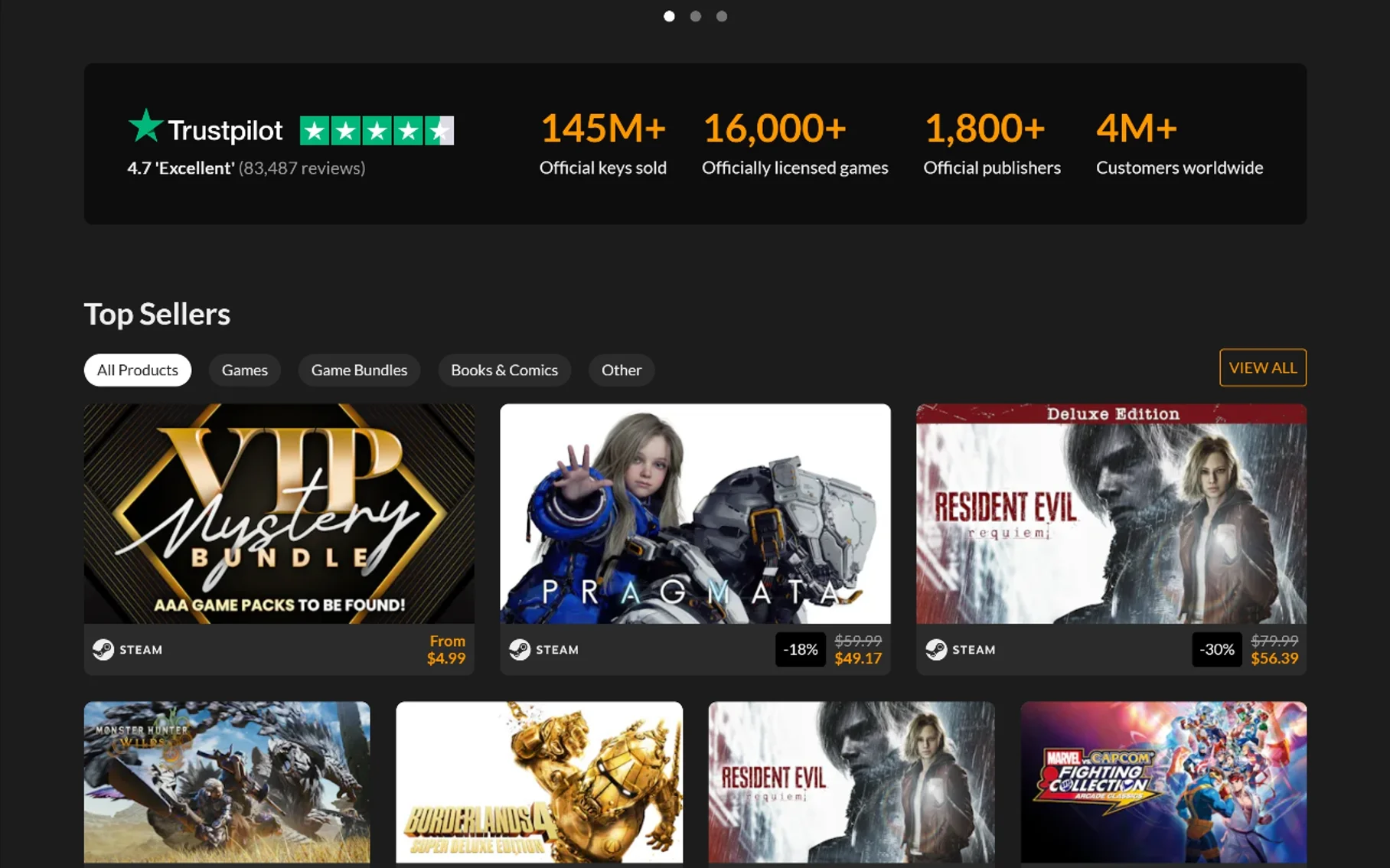Switch to the Games filter tab
This screenshot has width=1390, height=868.
coord(245,370)
